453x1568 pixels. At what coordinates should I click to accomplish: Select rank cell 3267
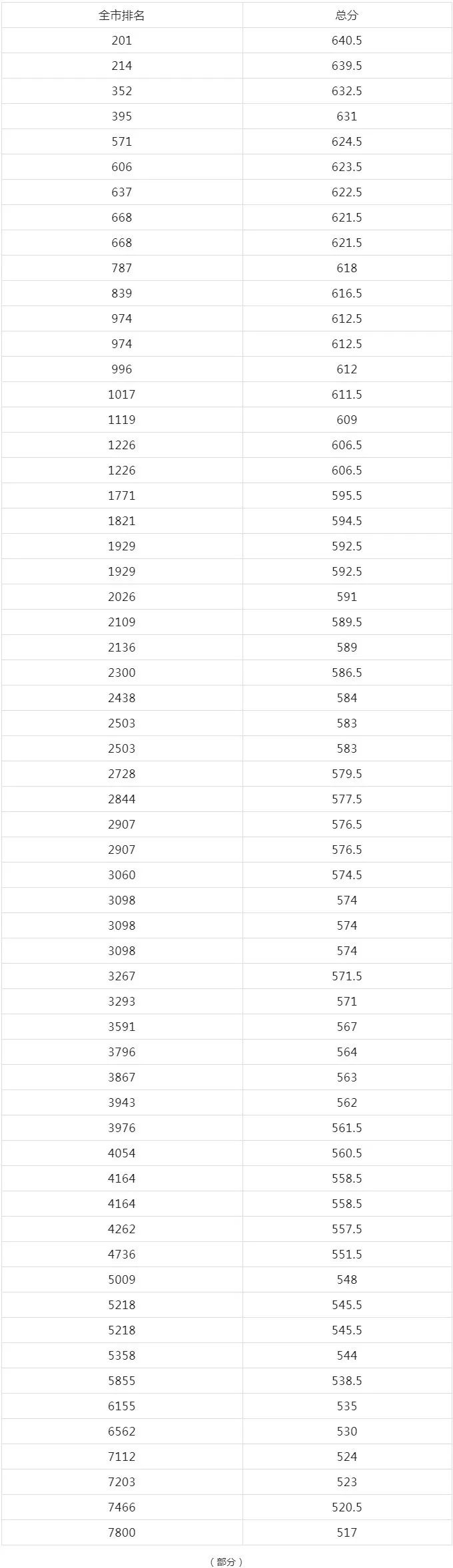122,976
